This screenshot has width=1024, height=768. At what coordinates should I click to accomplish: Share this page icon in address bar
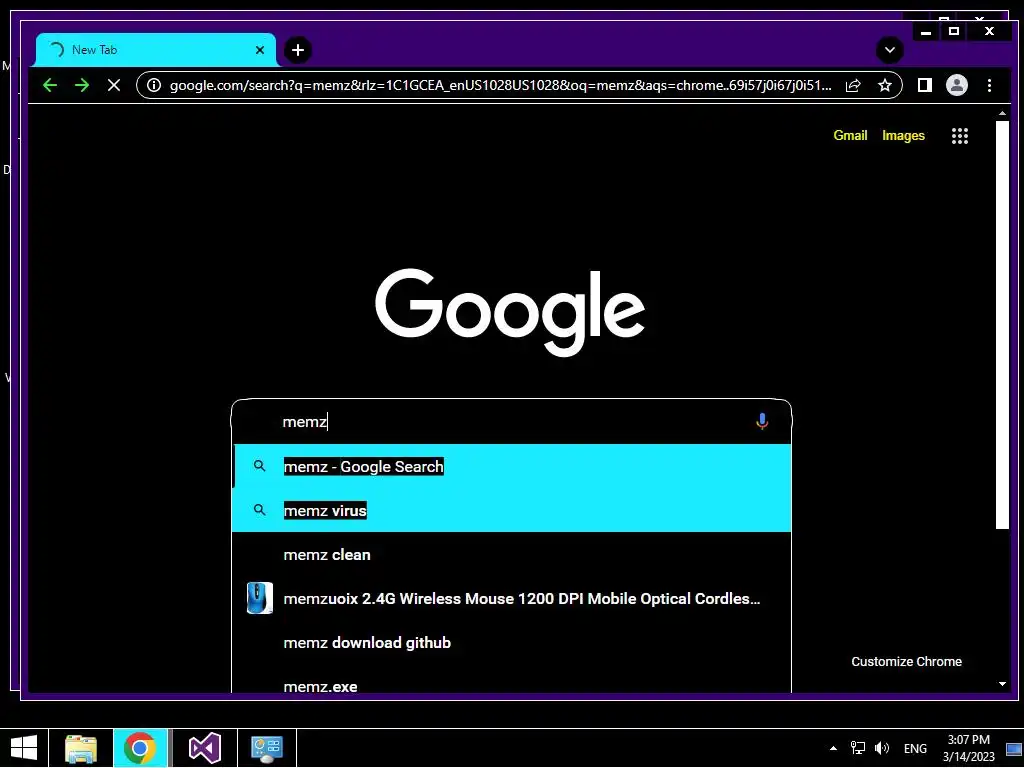pos(853,86)
